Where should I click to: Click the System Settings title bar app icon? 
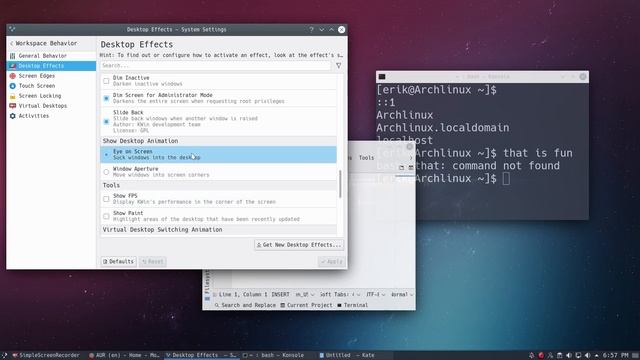pos(12,29)
